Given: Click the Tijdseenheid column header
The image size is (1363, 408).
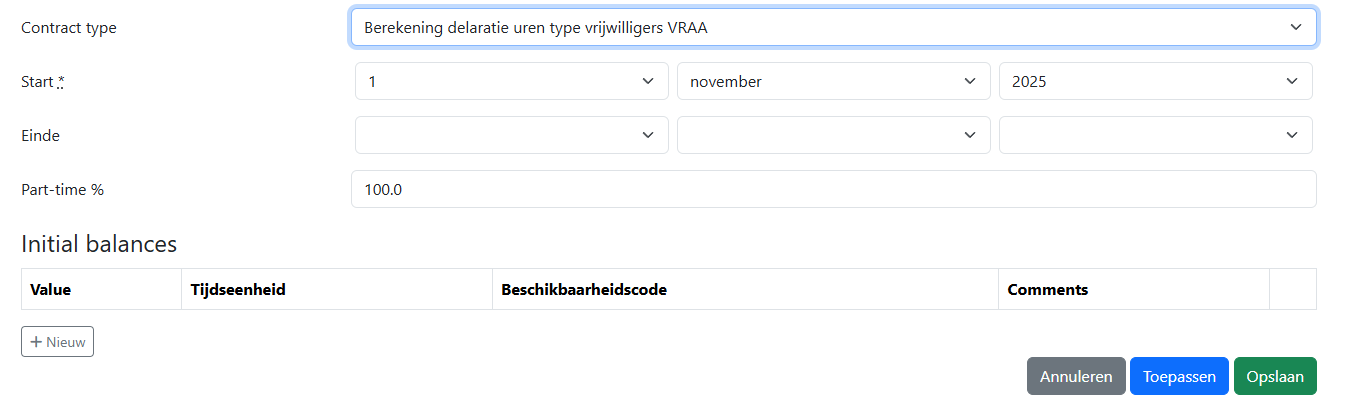Looking at the screenshot, I should [238, 290].
